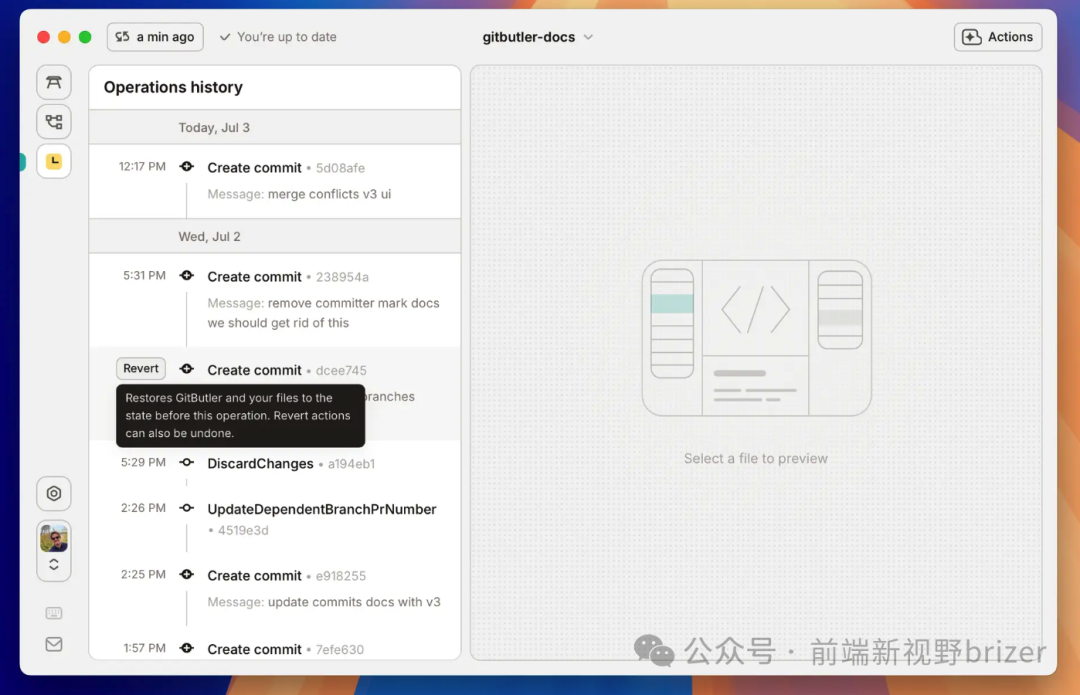Viewport: 1080px width, 695px height.
Task: Click the commit icon beside 5d08afe
Action: (x=186, y=167)
